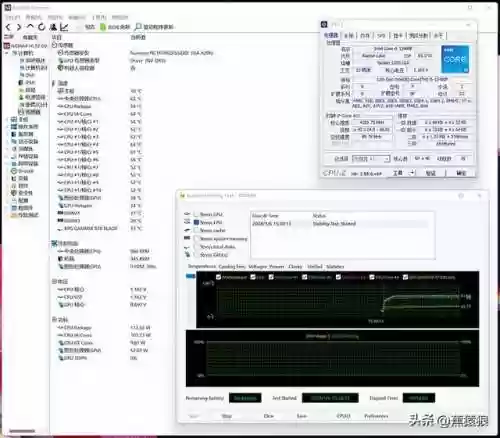Screen dimensions: 500x438
Task: Expand the Operating System tree node
Action: point(8,127)
